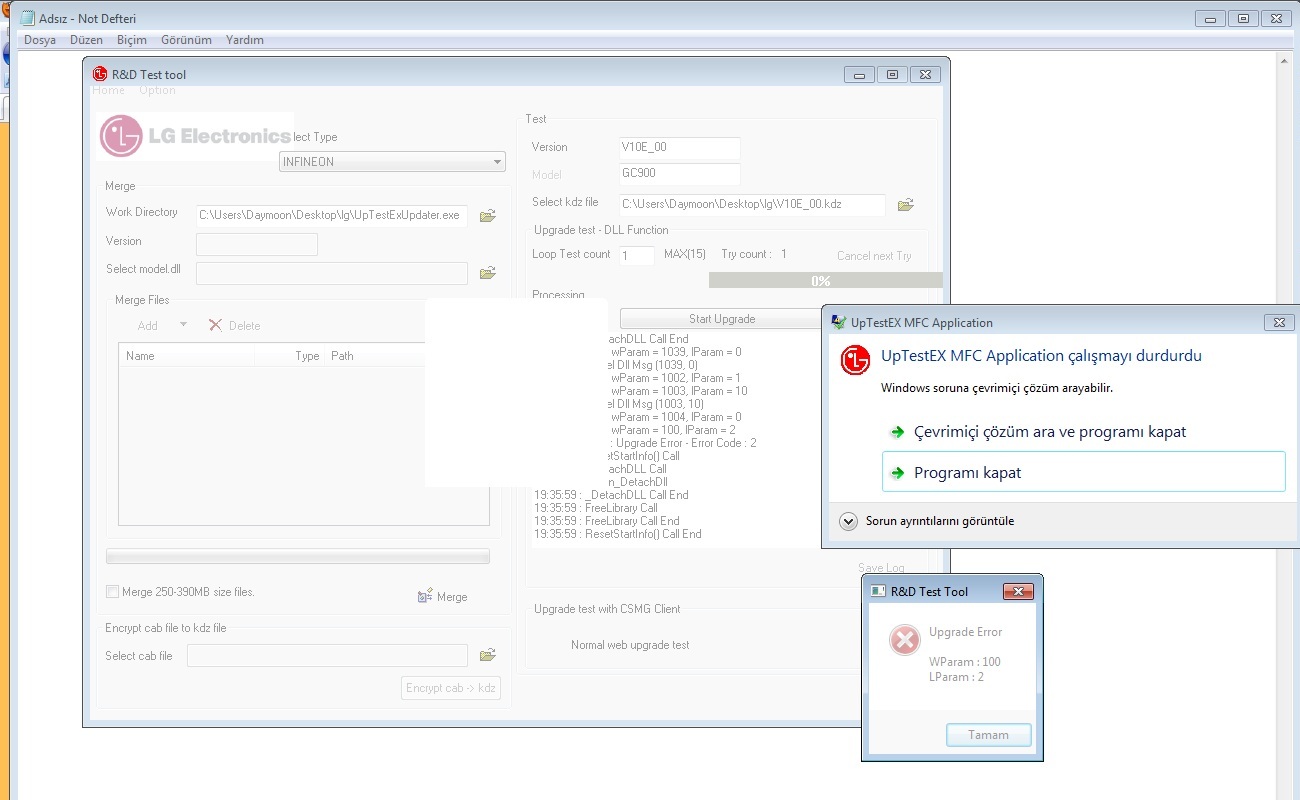Screen dimensions: 1300x800
Task: Click the 'Save Log' text
Action: tap(881, 568)
